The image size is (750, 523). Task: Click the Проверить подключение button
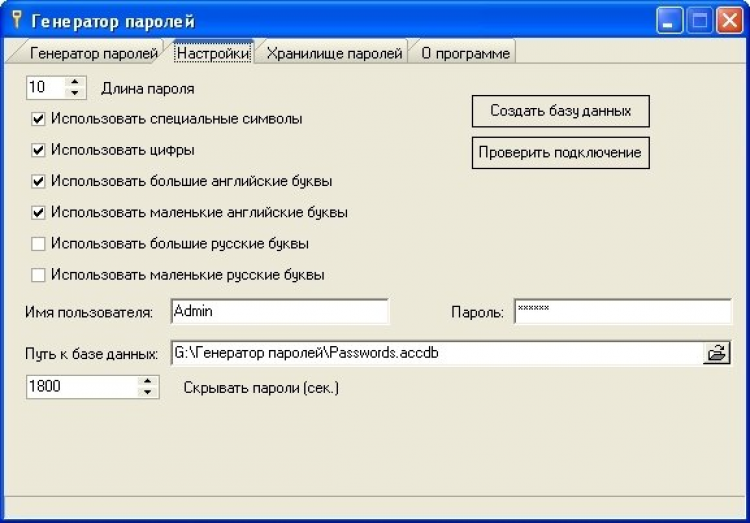560,153
